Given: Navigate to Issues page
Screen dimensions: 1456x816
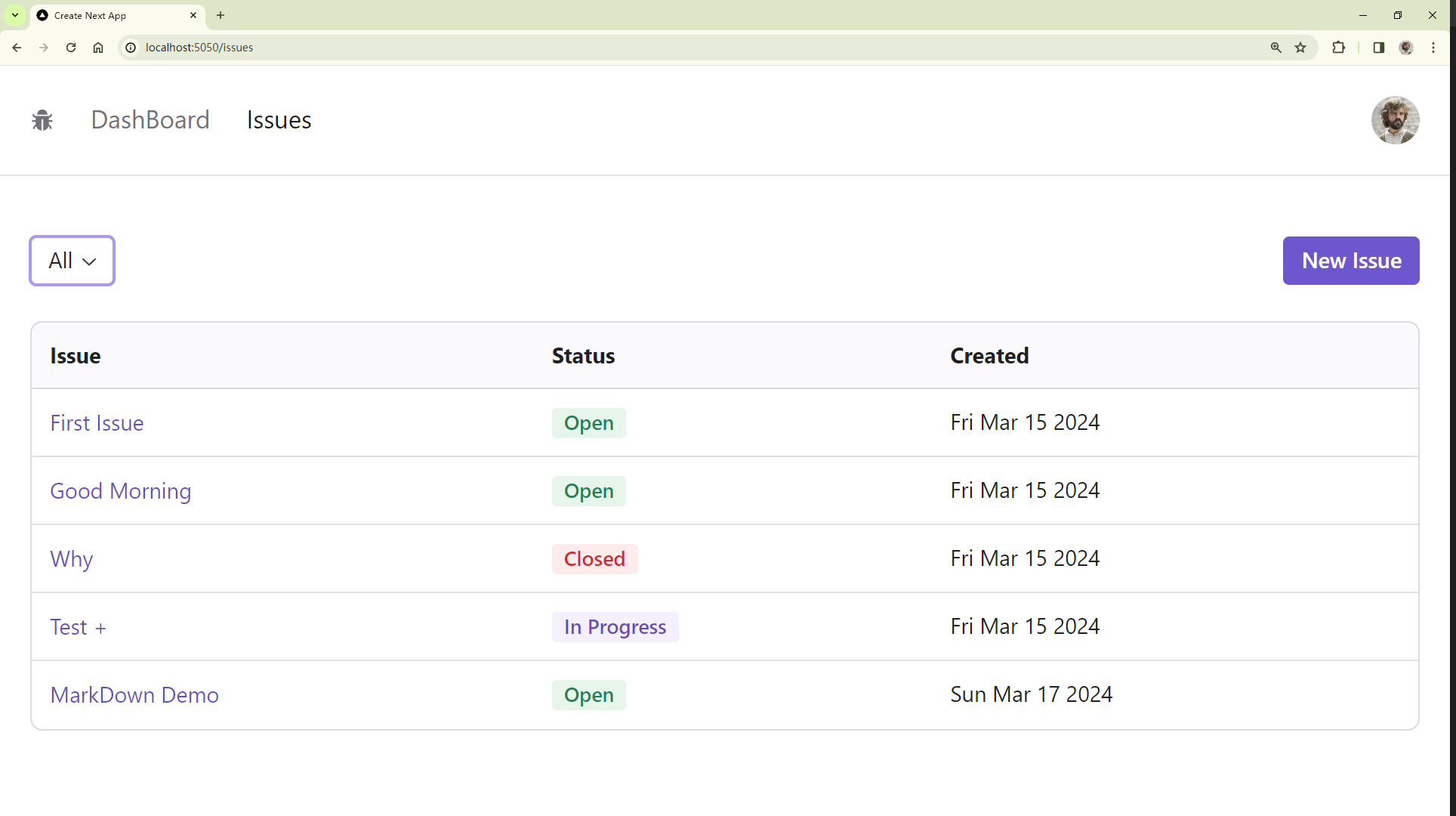Looking at the screenshot, I should 279,120.
